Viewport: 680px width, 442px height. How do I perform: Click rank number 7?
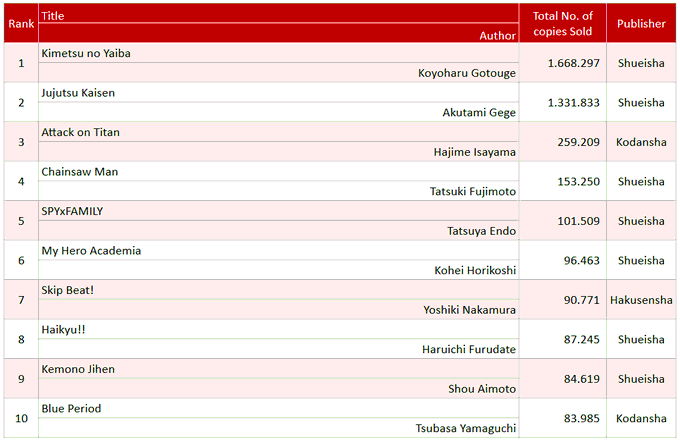(21, 300)
